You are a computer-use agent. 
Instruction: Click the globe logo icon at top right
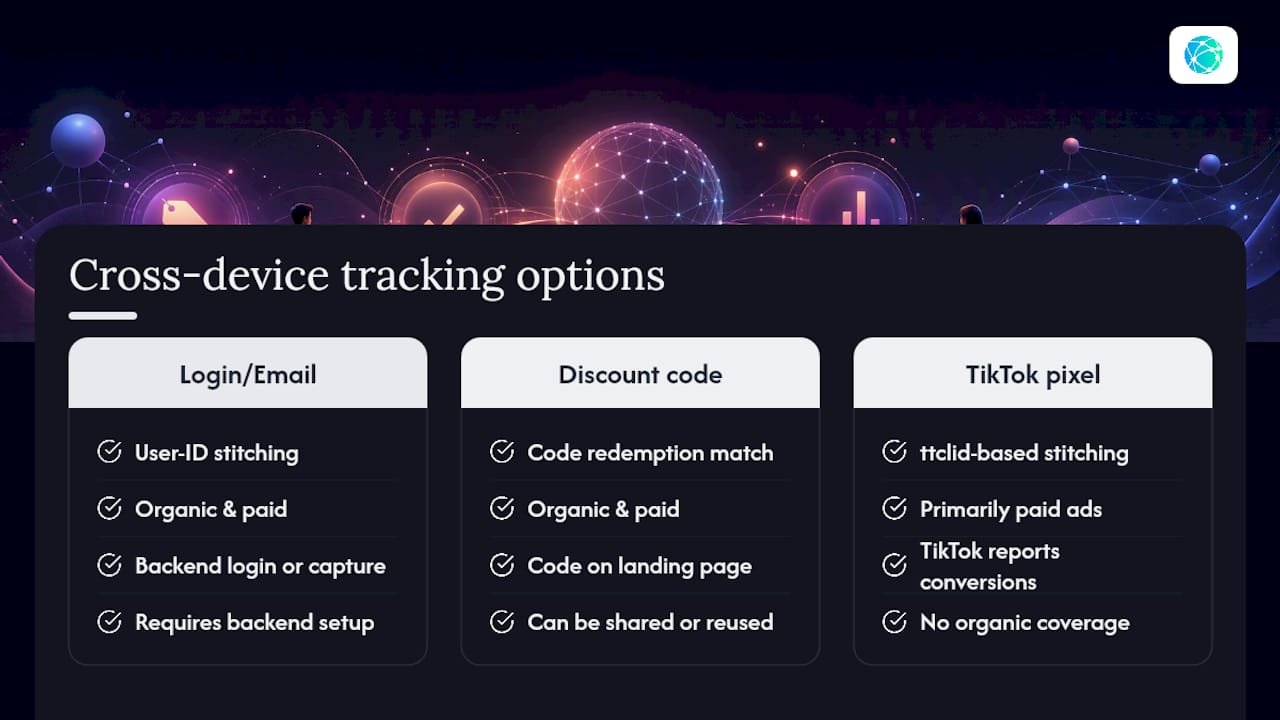click(1203, 55)
